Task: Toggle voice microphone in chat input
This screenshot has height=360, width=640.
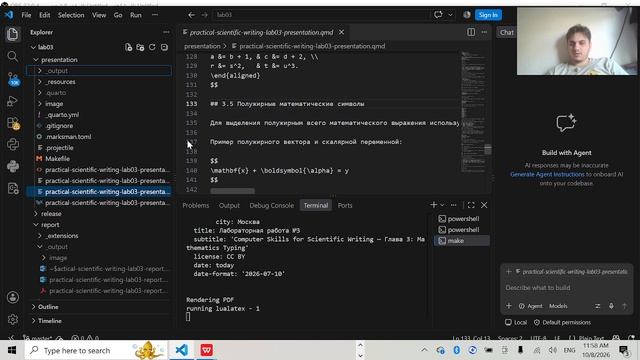Action: [611, 306]
